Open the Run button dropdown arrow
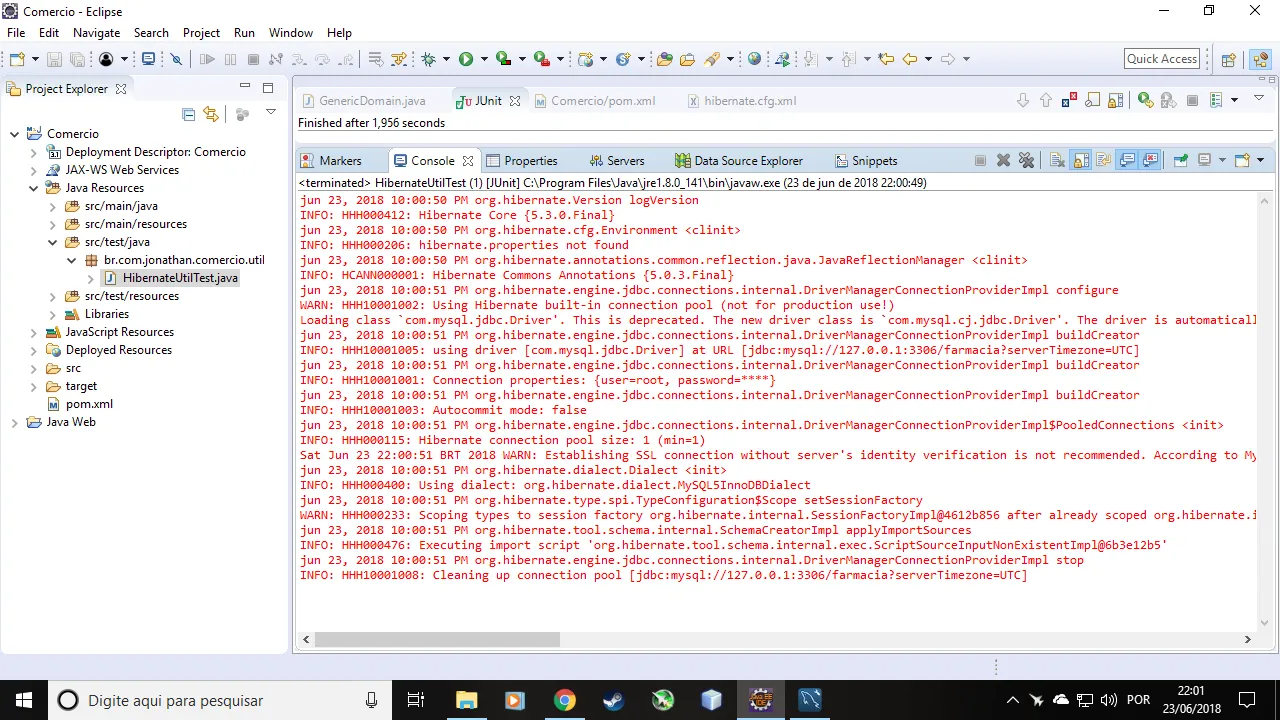The width and height of the screenshot is (1280, 720). 483,59
